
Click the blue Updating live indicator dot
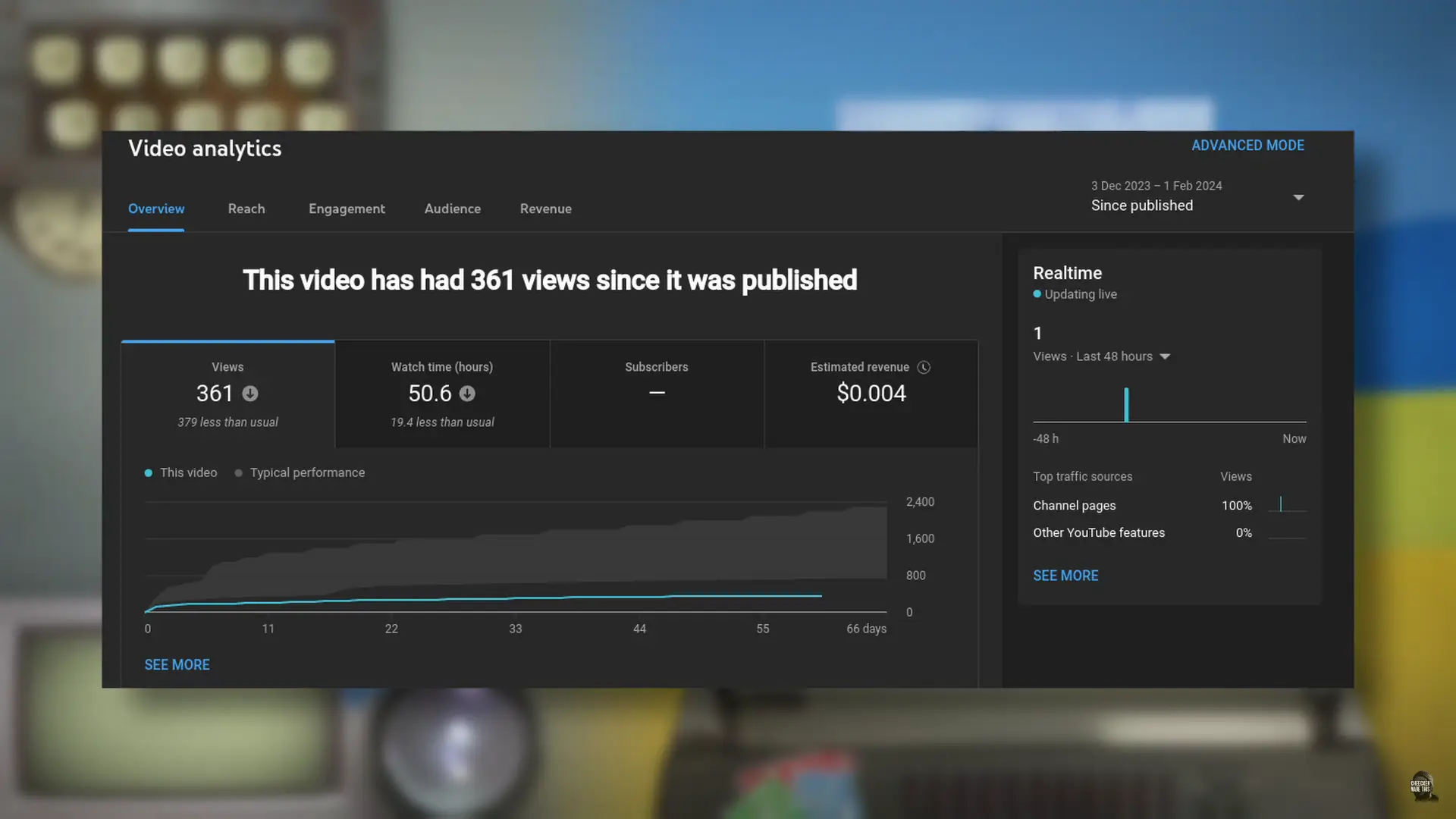click(x=1037, y=294)
